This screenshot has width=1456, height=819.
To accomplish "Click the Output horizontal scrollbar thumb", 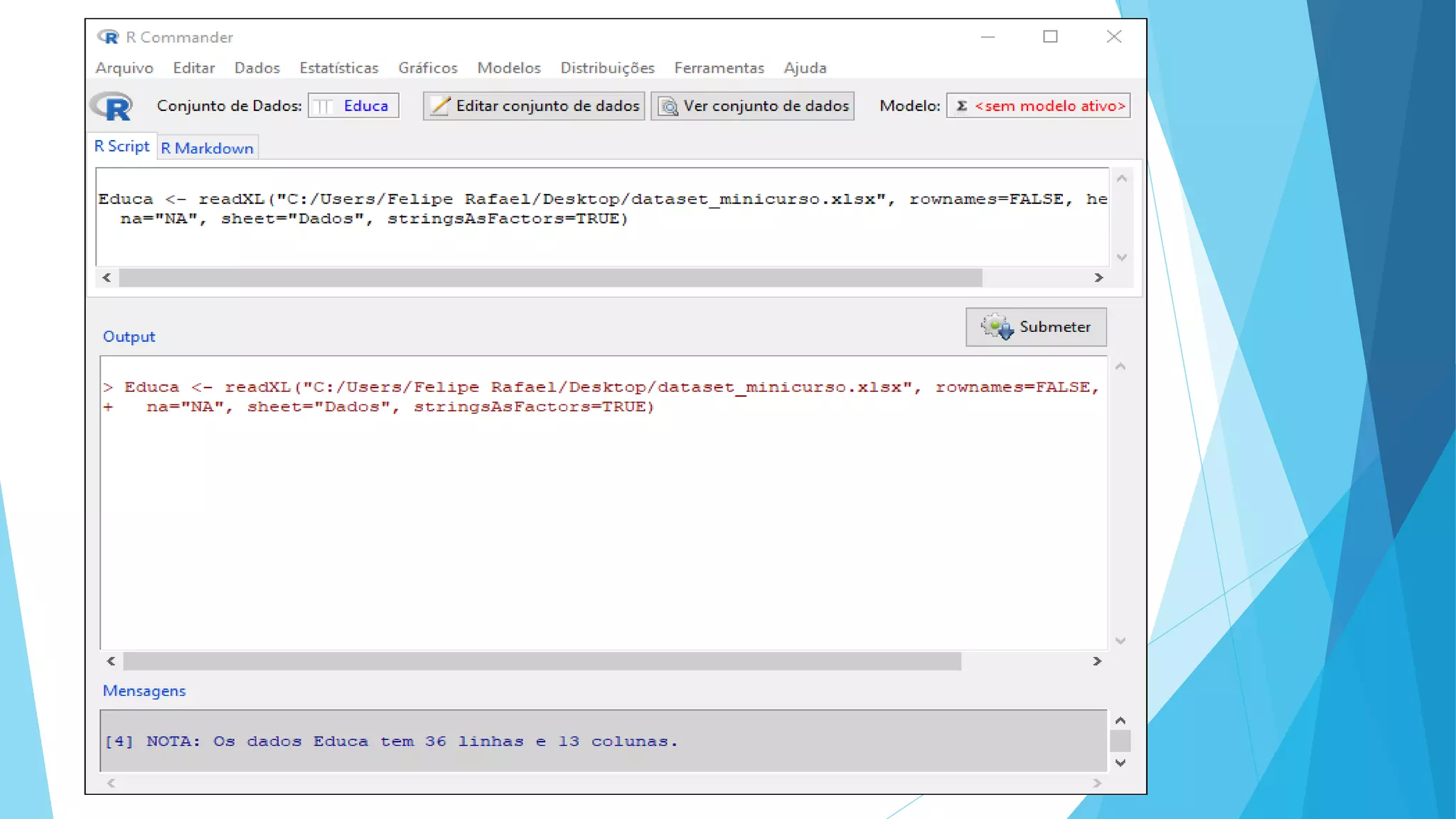I will (542, 661).
